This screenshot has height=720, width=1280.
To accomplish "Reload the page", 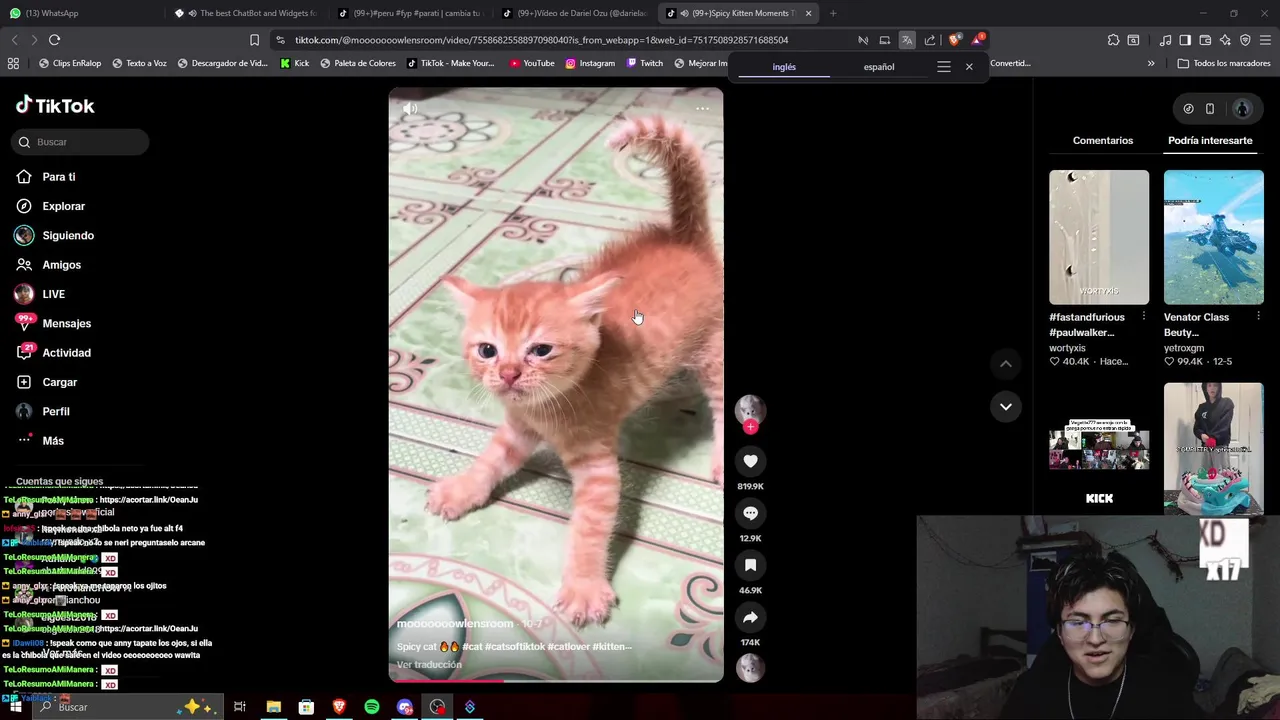I will (x=54, y=40).
